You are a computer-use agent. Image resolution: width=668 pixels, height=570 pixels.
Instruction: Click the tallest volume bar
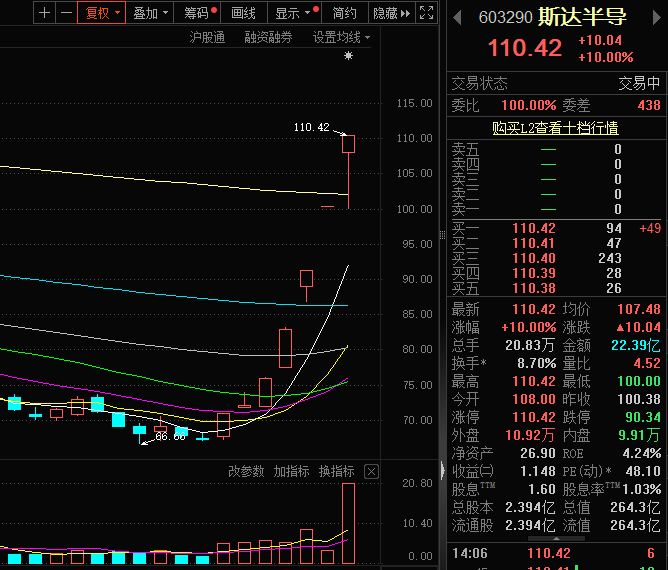pos(348,524)
